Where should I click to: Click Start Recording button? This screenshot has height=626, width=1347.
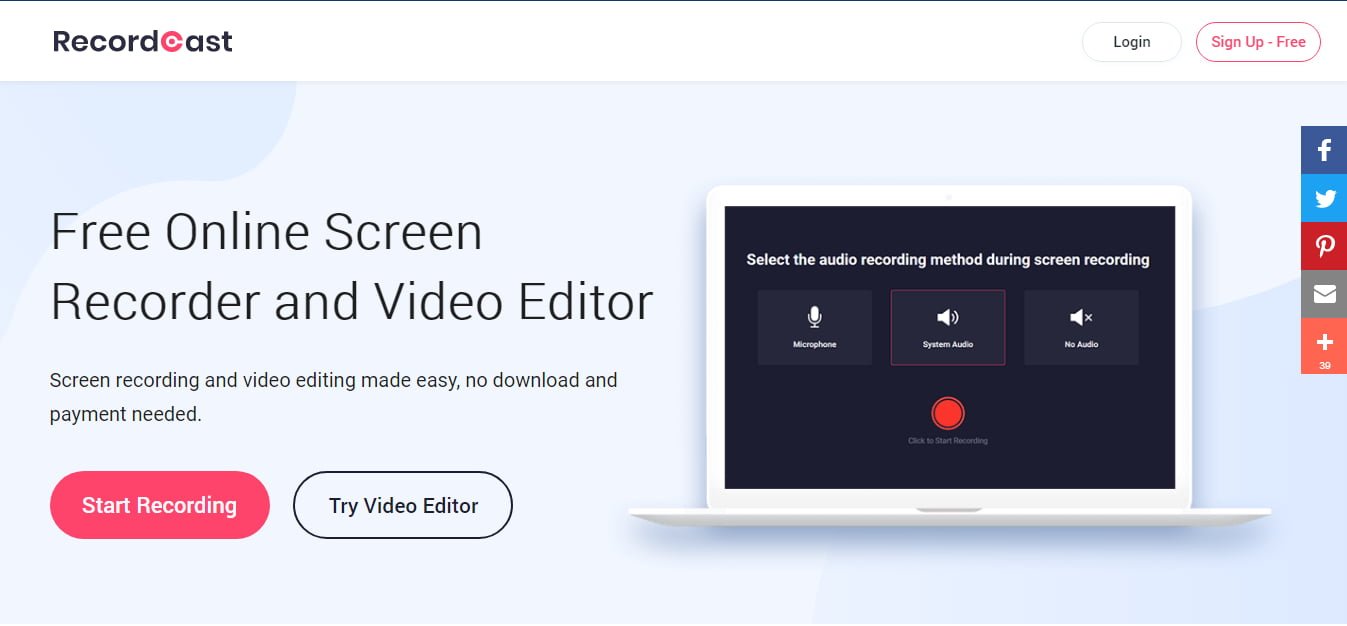click(160, 505)
